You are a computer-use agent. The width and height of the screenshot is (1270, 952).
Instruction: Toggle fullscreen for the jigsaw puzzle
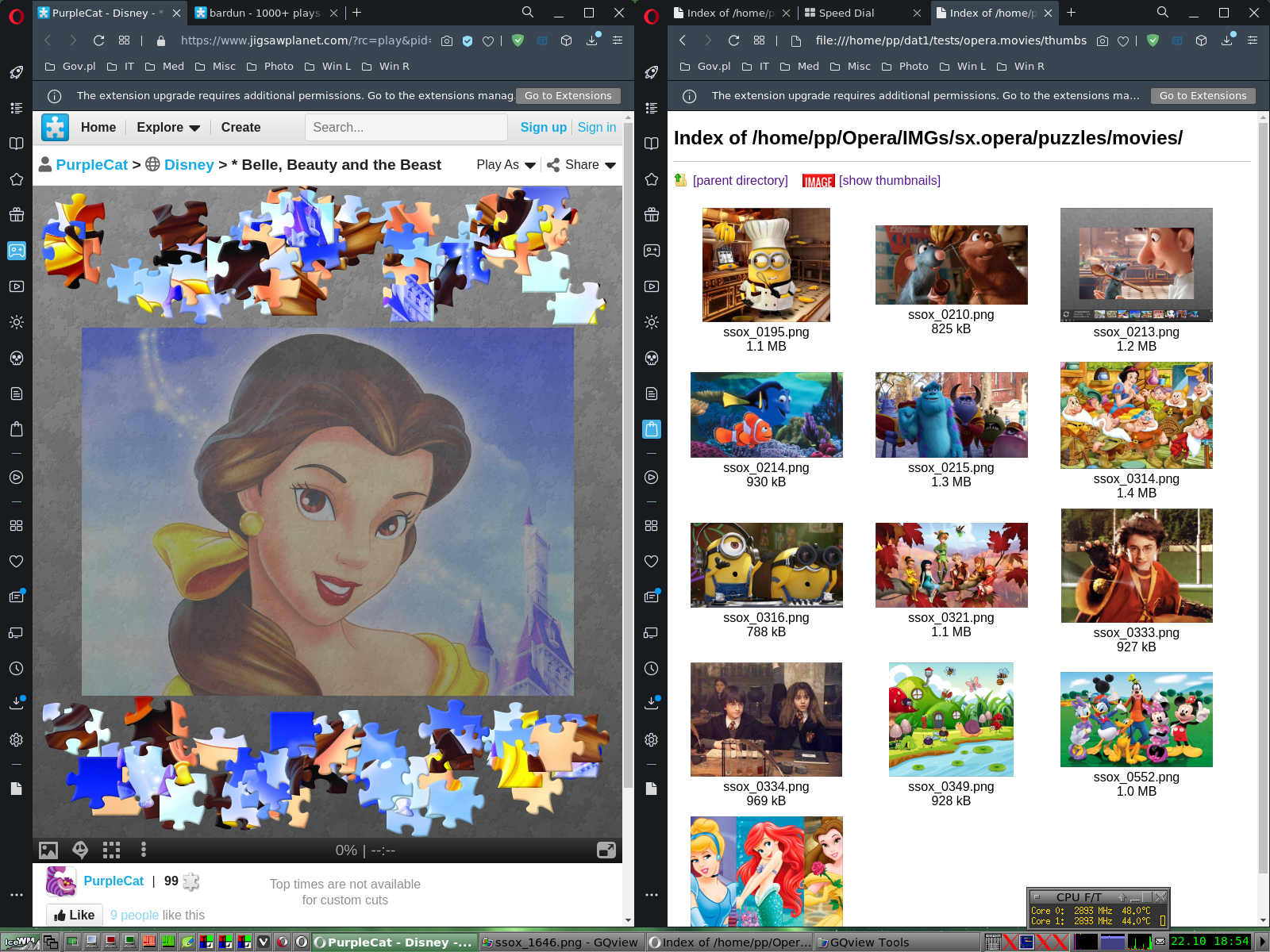606,850
